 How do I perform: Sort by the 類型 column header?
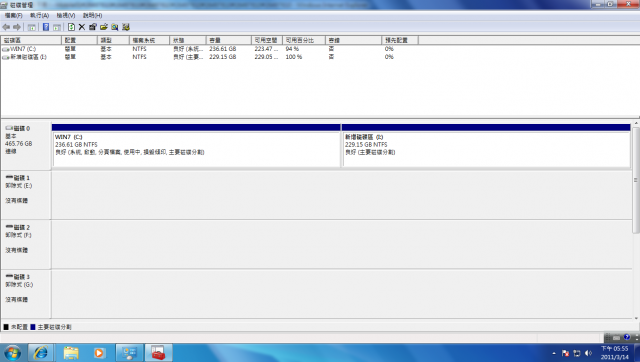tap(113, 40)
